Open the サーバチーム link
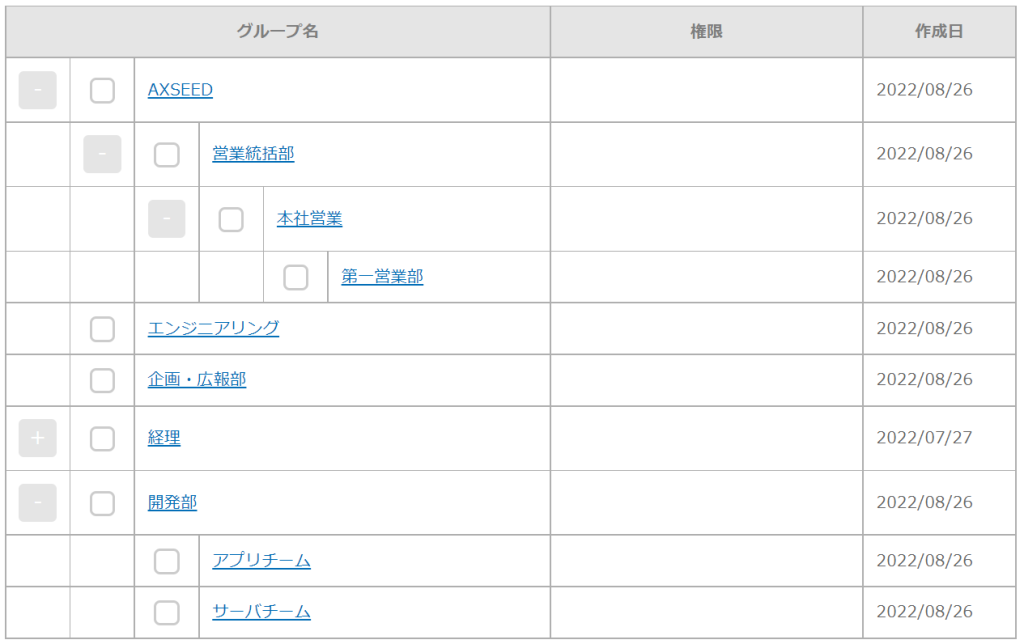The width and height of the screenshot is (1024, 644). coord(261,611)
